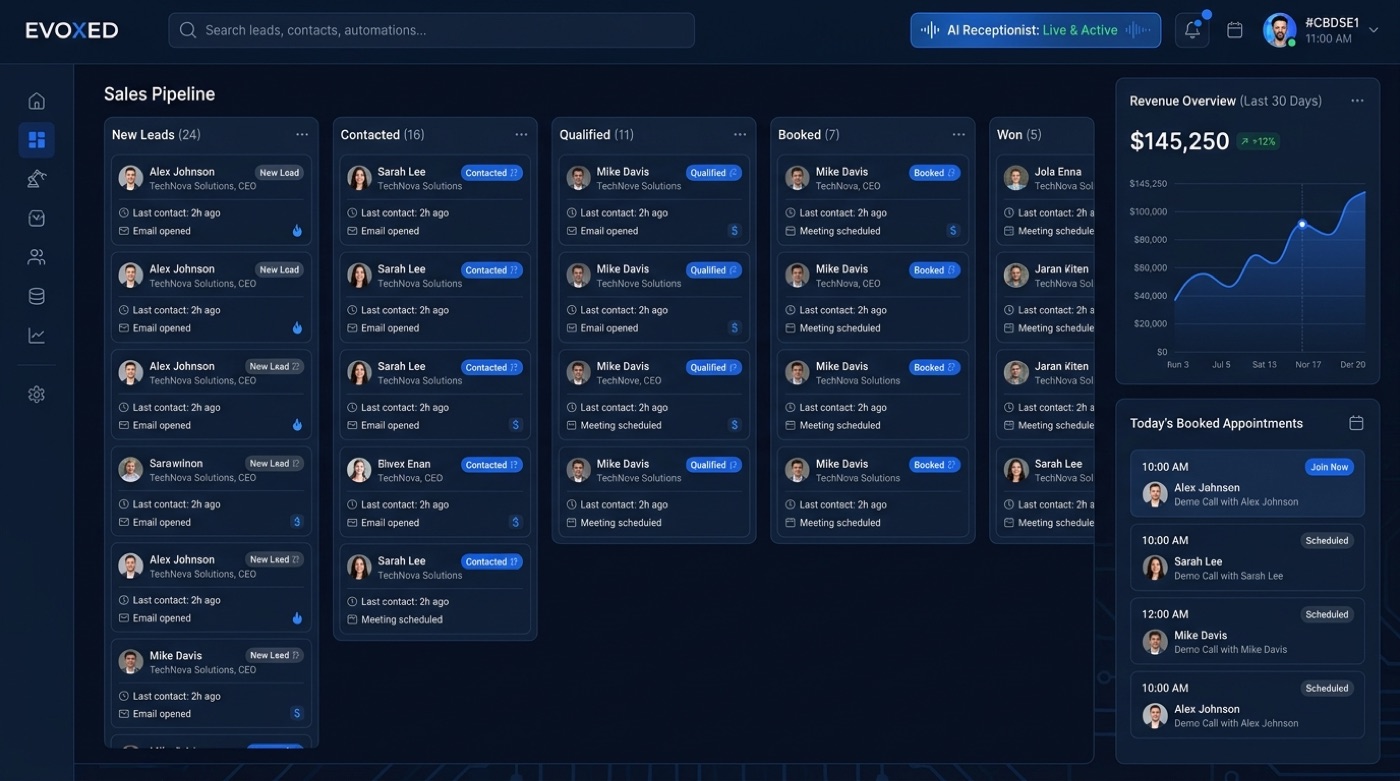Open the Sarawinon lead card

[x=211, y=492]
